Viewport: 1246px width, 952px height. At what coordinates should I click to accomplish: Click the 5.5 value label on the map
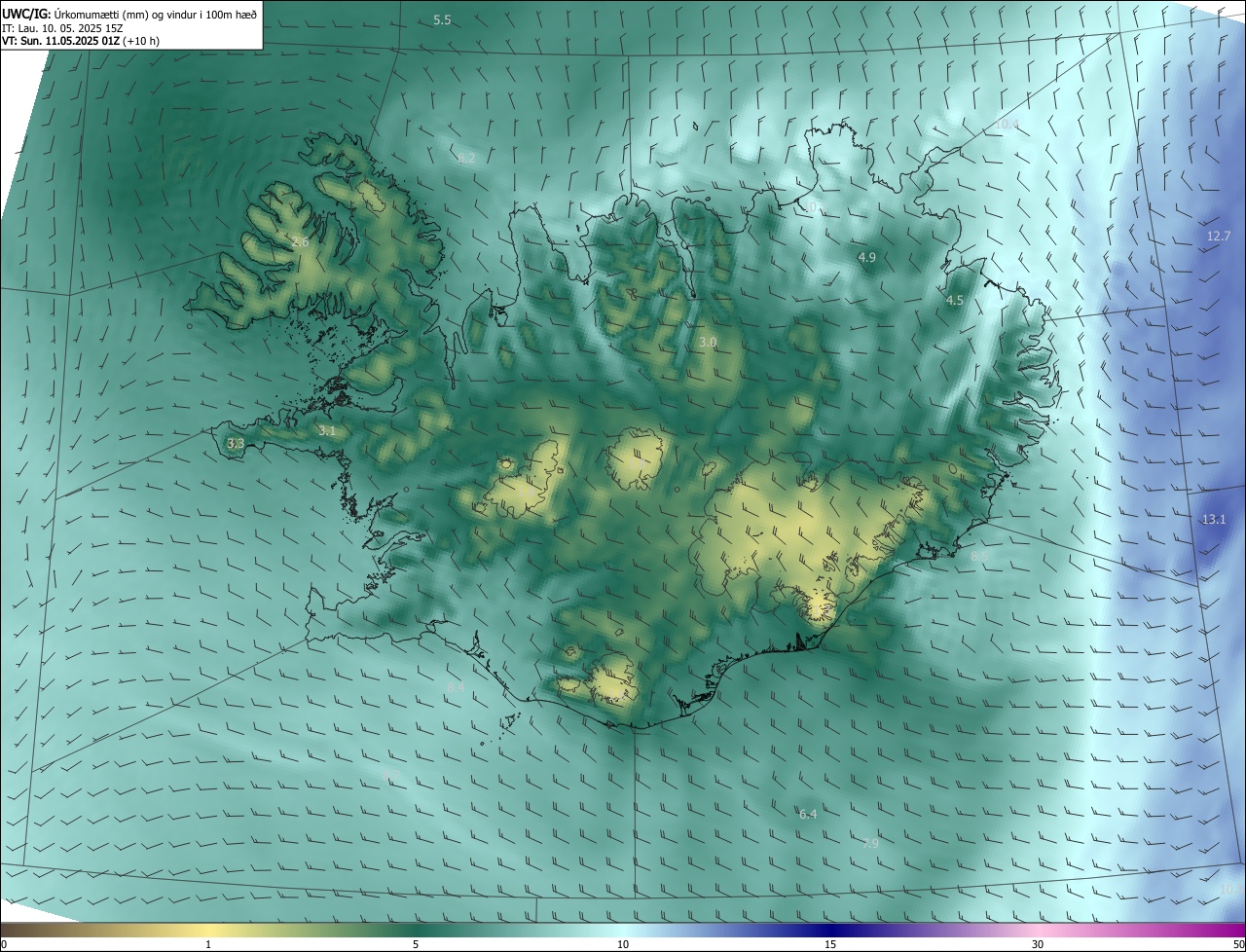pyautogui.click(x=442, y=19)
